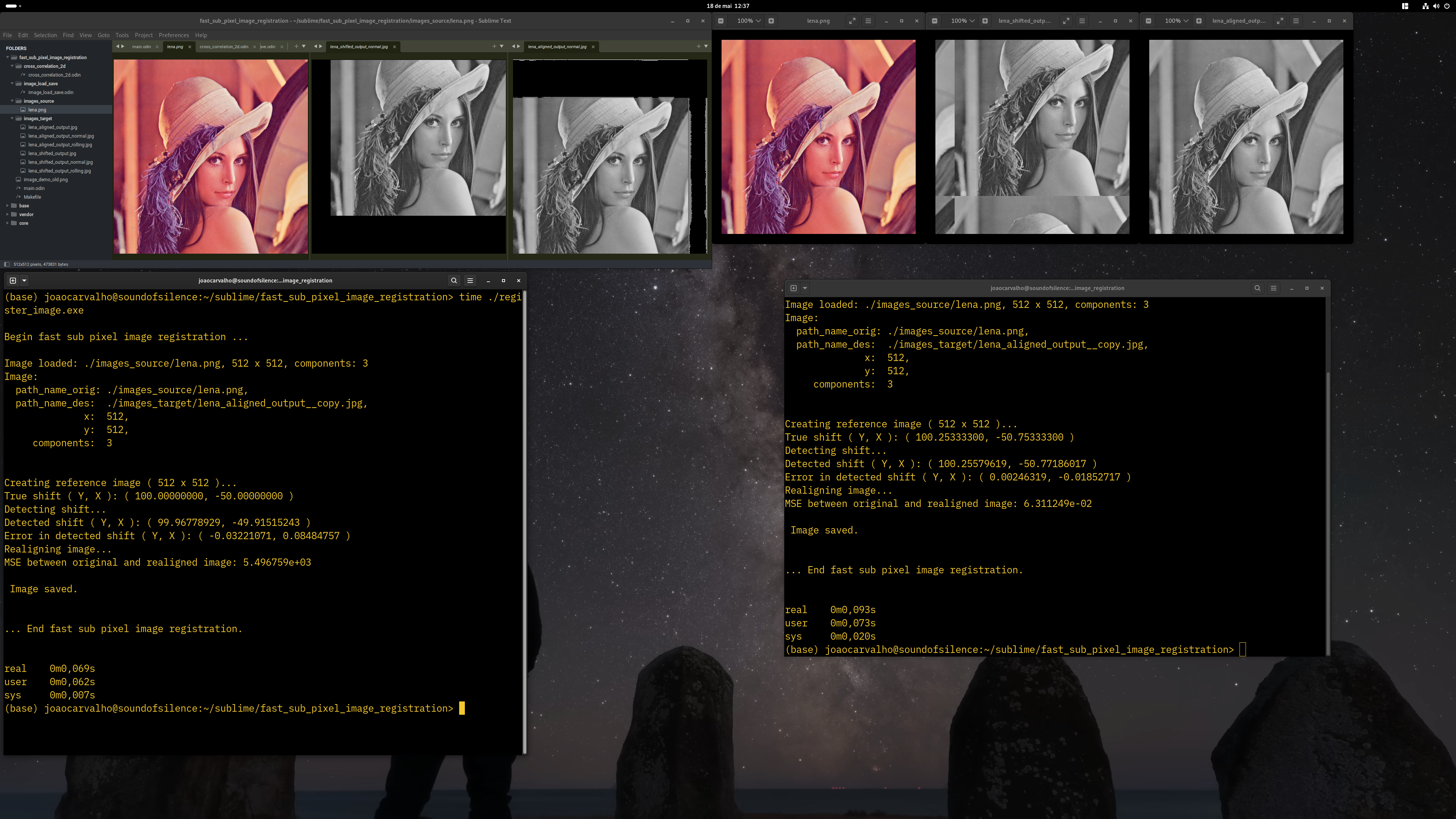Search in the right terminal window
1456x819 pixels.
(1258, 288)
